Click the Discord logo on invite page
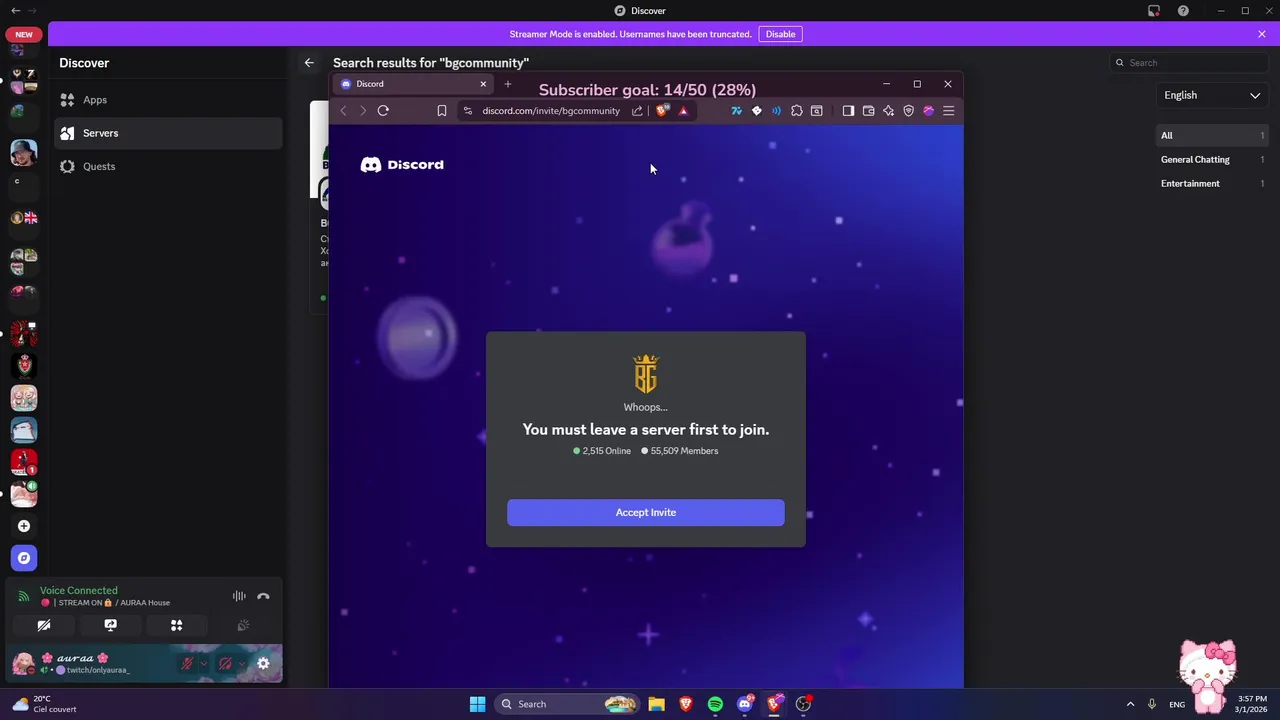The height and width of the screenshot is (720, 1280). pos(402,165)
